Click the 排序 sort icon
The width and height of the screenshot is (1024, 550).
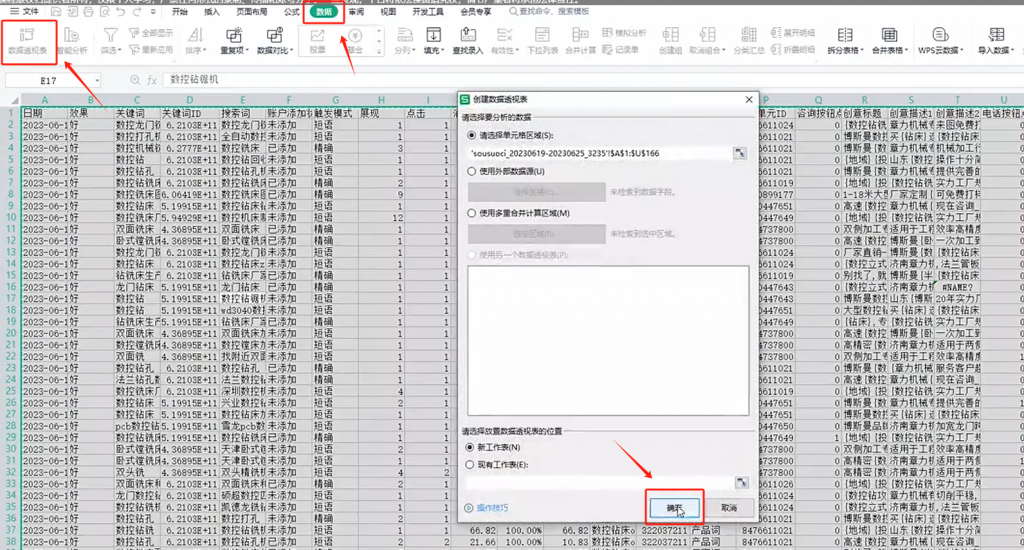[x=195, y=35]
